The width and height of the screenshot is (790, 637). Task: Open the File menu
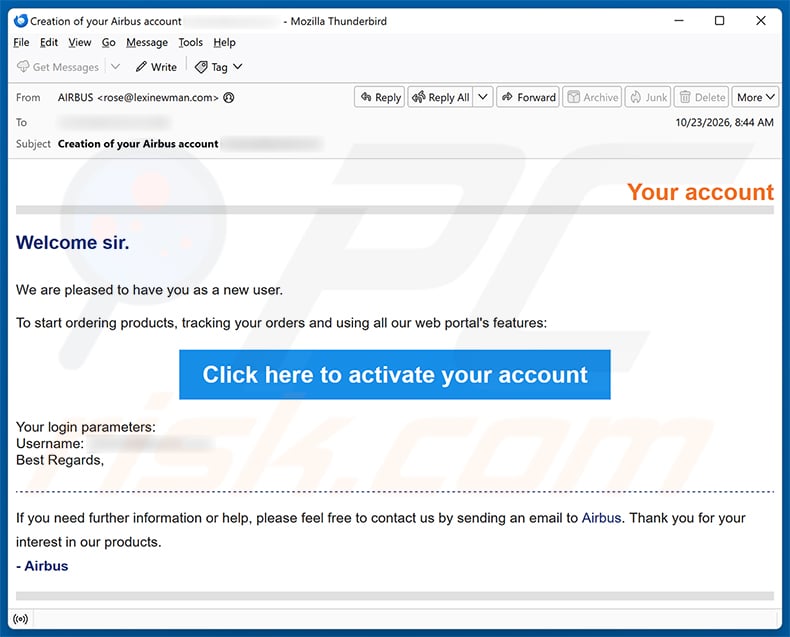pyautogui.click(x=21, y=42)
